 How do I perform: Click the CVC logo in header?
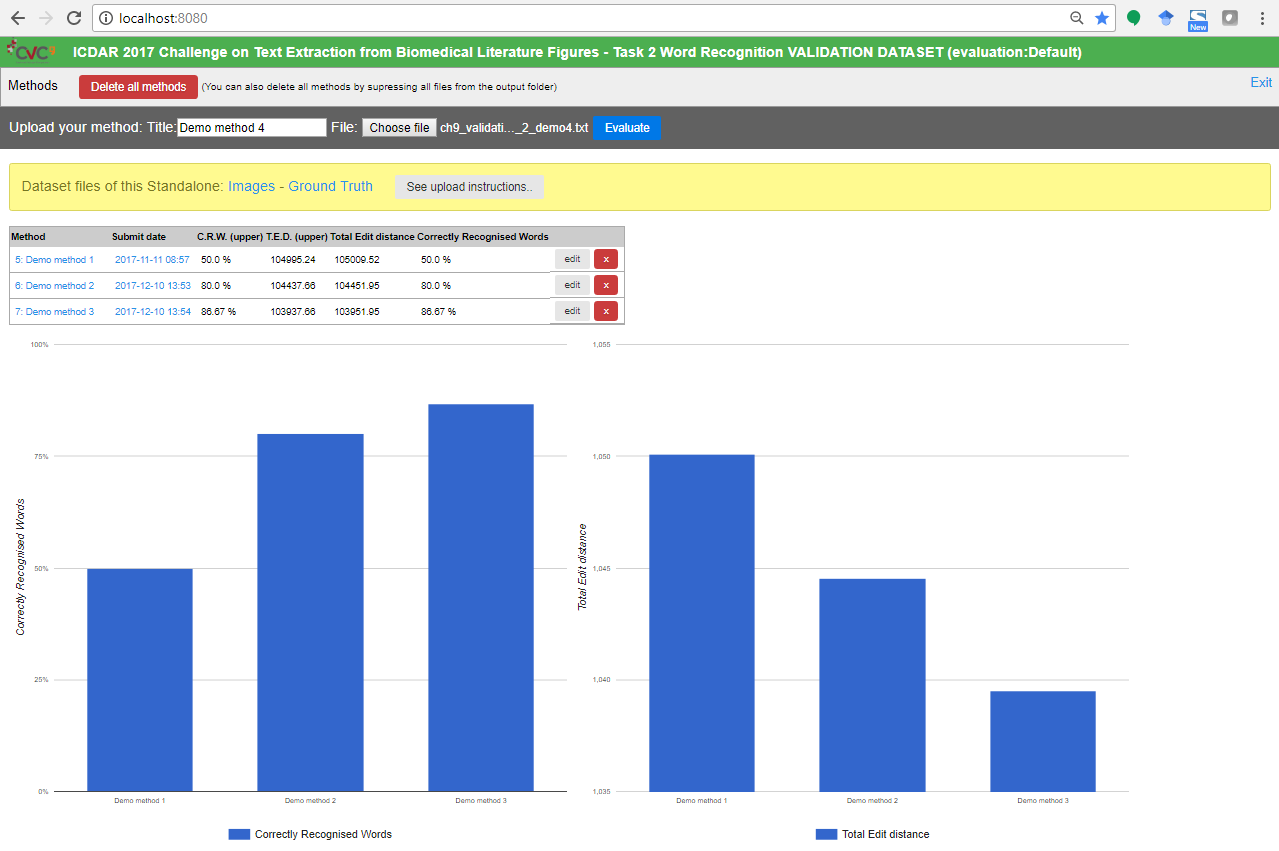pyautogui.click(x=30, y=52)
